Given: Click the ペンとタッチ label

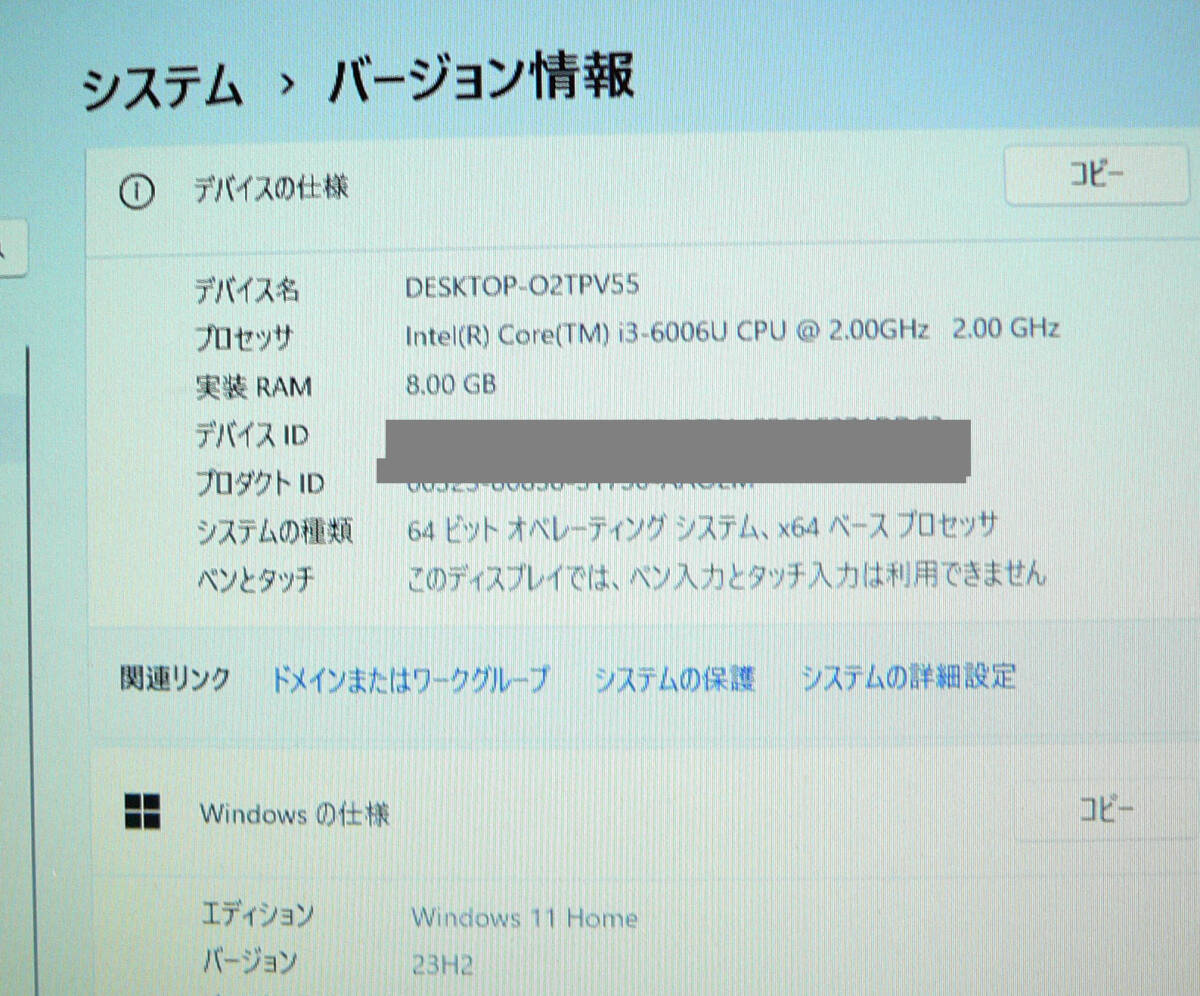Looking at the screenshot, I should pos(257,578).
